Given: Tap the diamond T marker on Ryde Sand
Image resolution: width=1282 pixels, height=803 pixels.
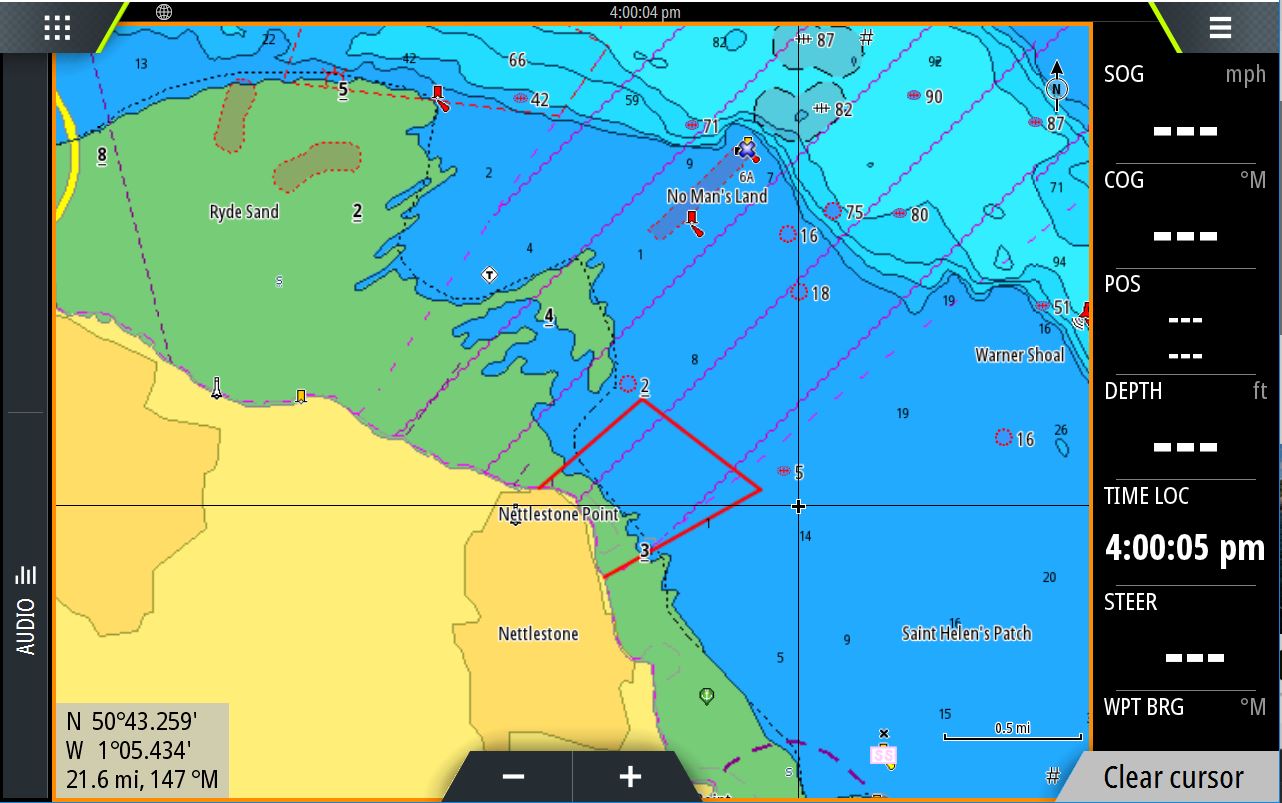Looking at the screenshot, I should pos(489,275).
